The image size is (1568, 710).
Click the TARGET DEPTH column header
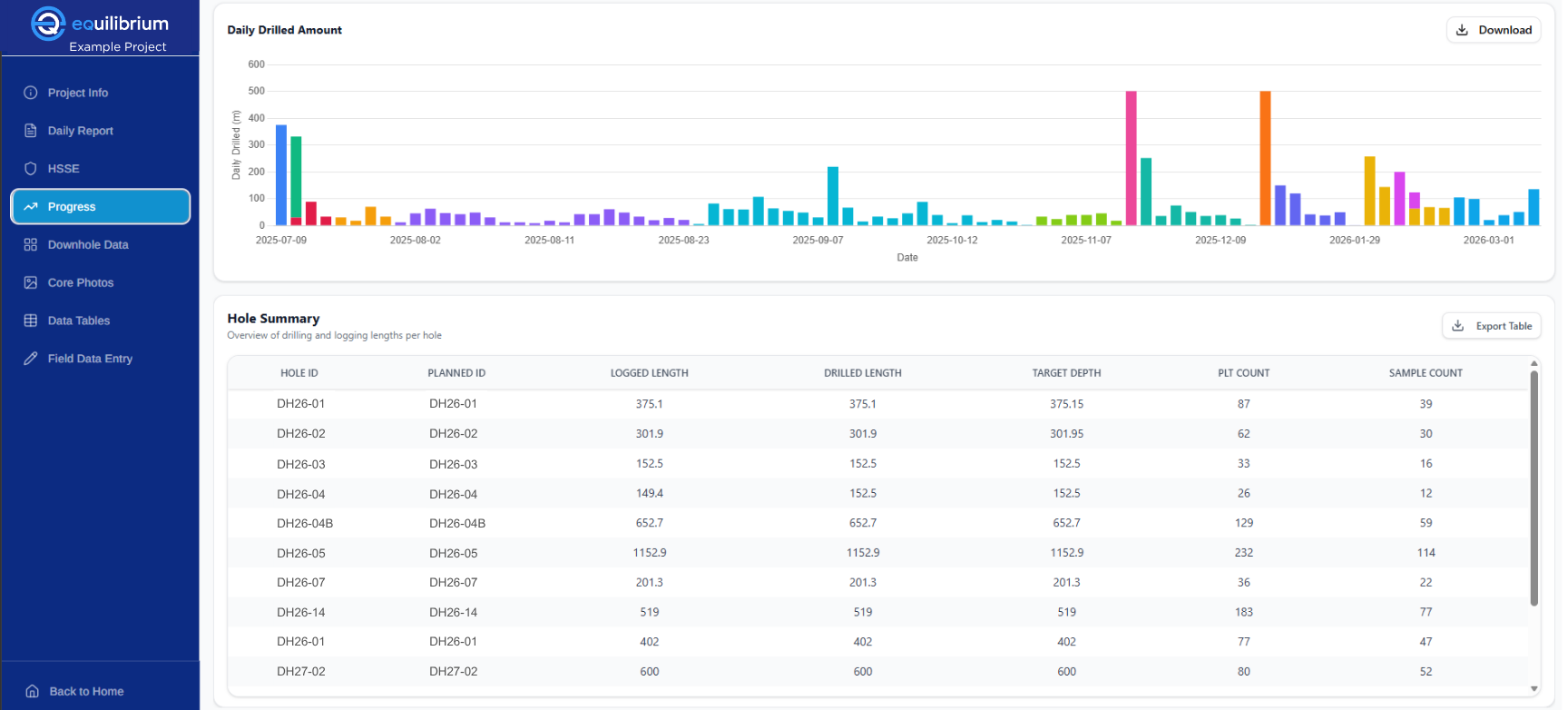[1066, 373]
